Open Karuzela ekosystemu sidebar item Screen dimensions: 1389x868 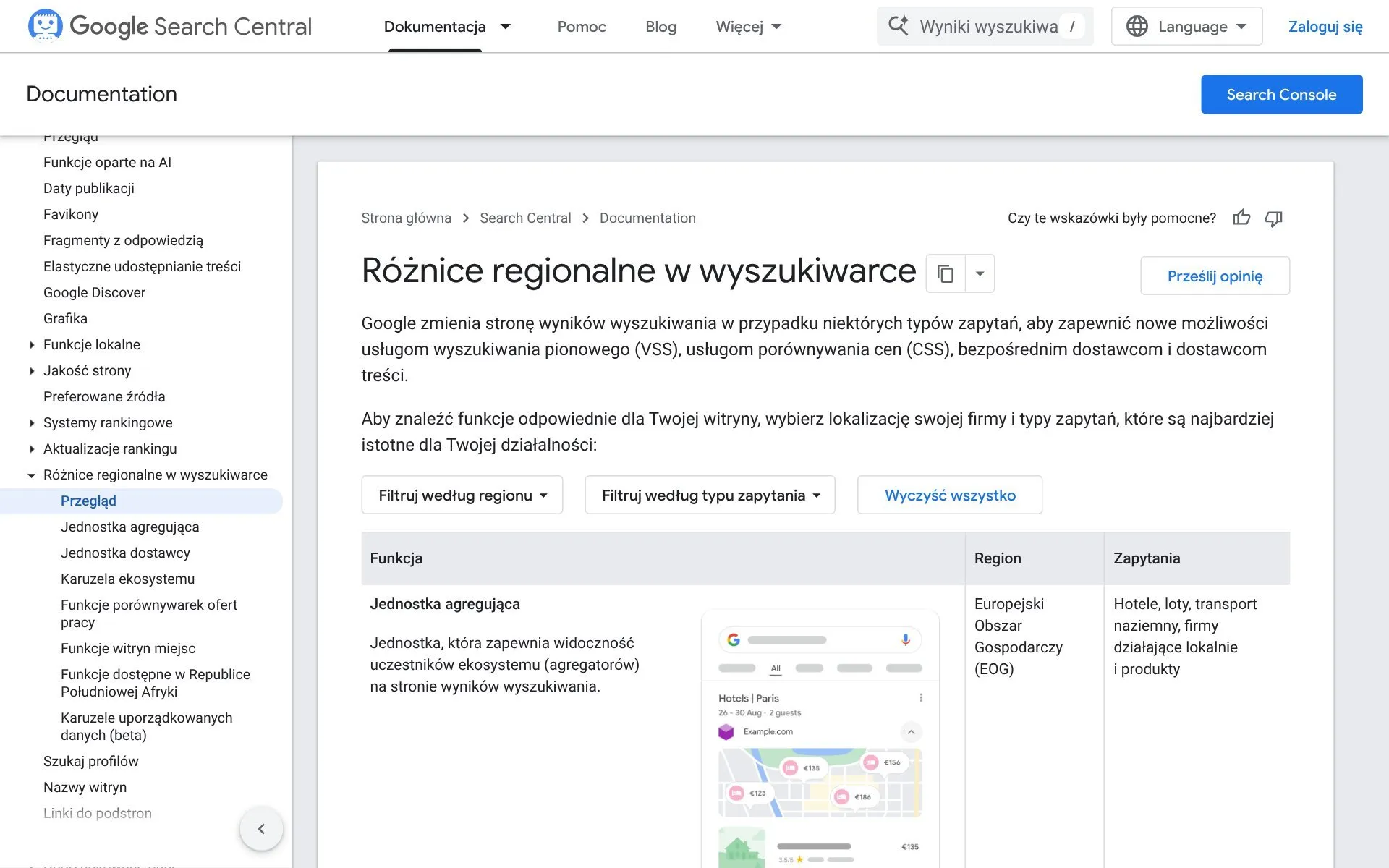click(x=127, y=579)
